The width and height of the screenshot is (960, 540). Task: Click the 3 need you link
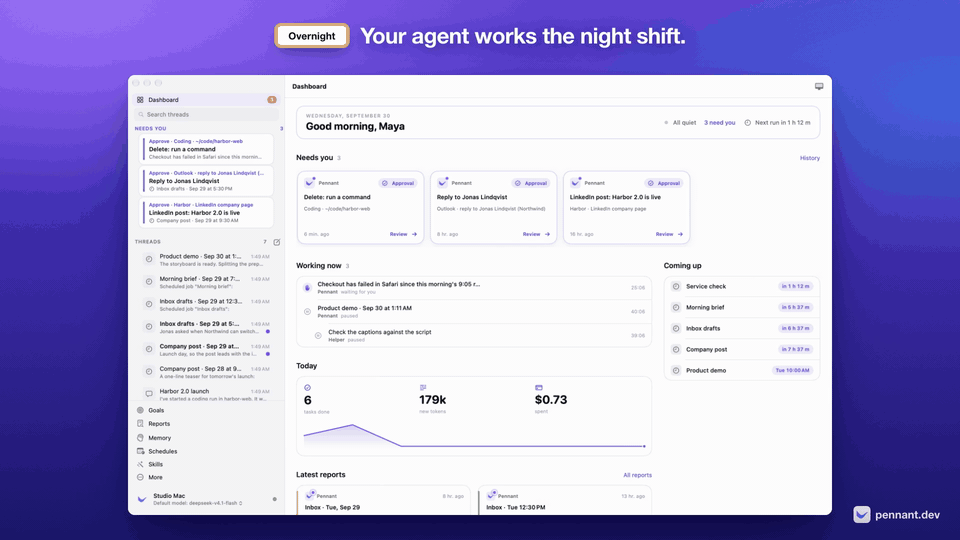coord(719,122)
